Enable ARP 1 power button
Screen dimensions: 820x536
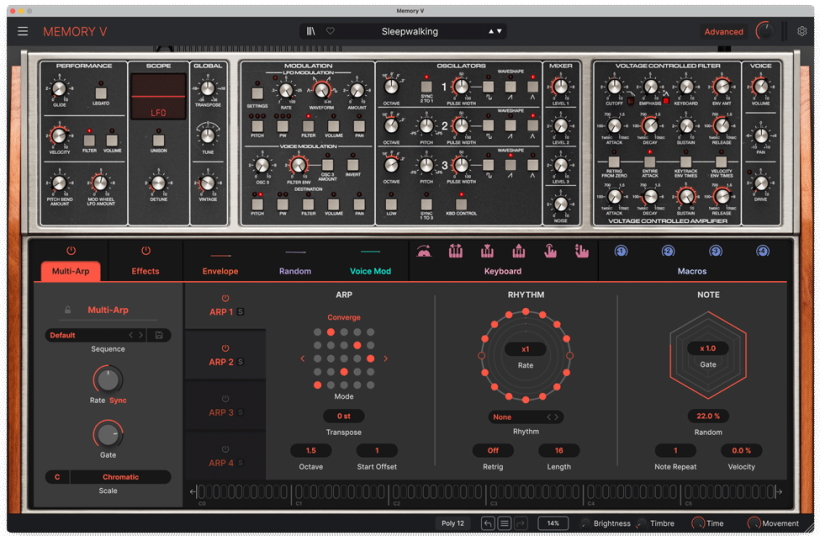pyautogui.click(x=225, y=298)
